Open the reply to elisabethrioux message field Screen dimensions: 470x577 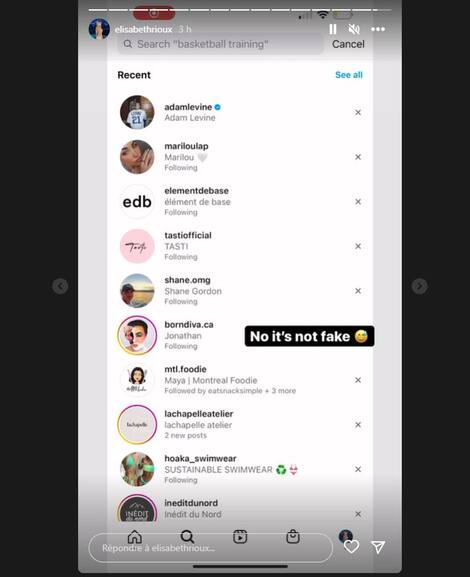pyautogui.click(x=211, y=548)
